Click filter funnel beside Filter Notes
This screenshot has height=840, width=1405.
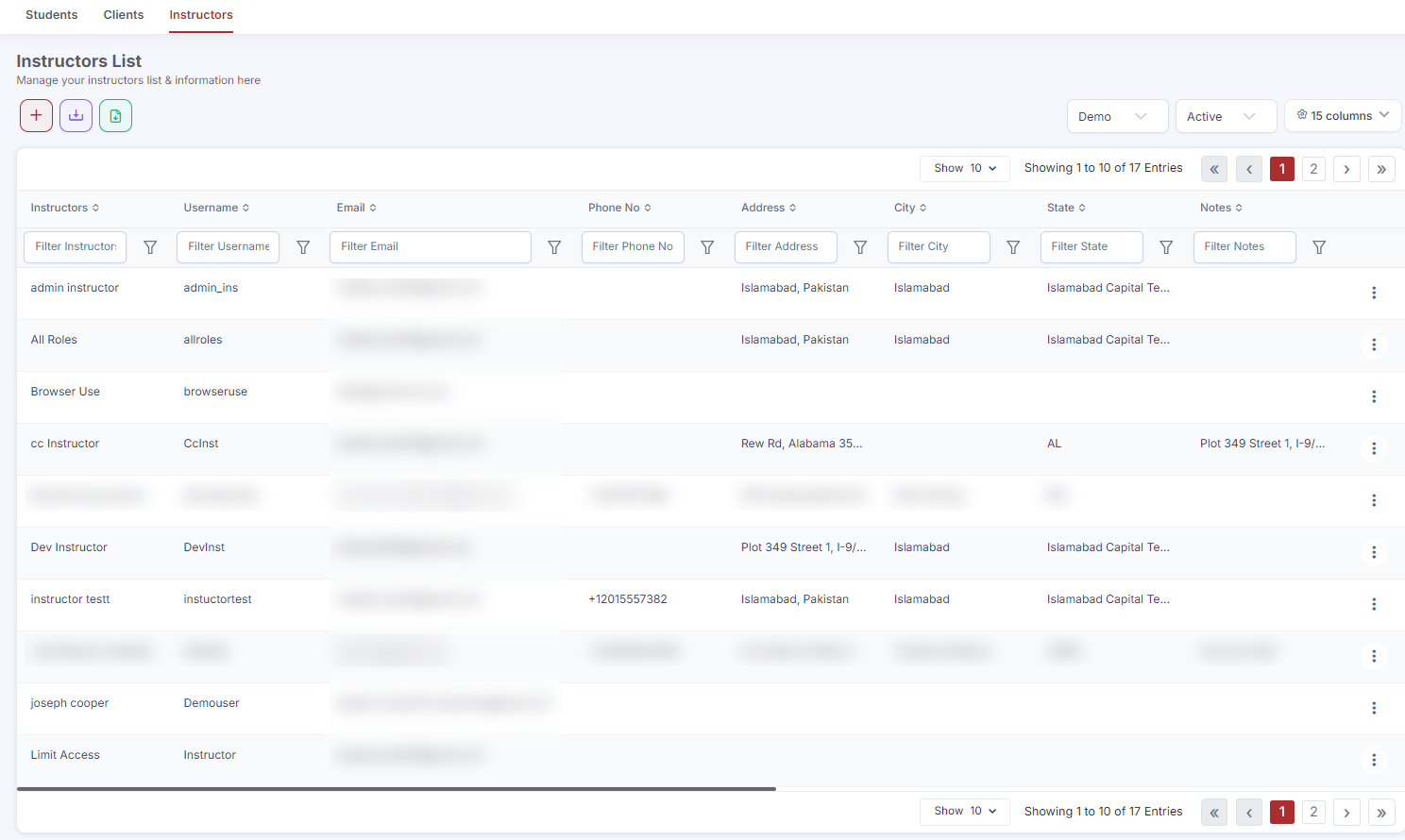[x=1319, y=247]
